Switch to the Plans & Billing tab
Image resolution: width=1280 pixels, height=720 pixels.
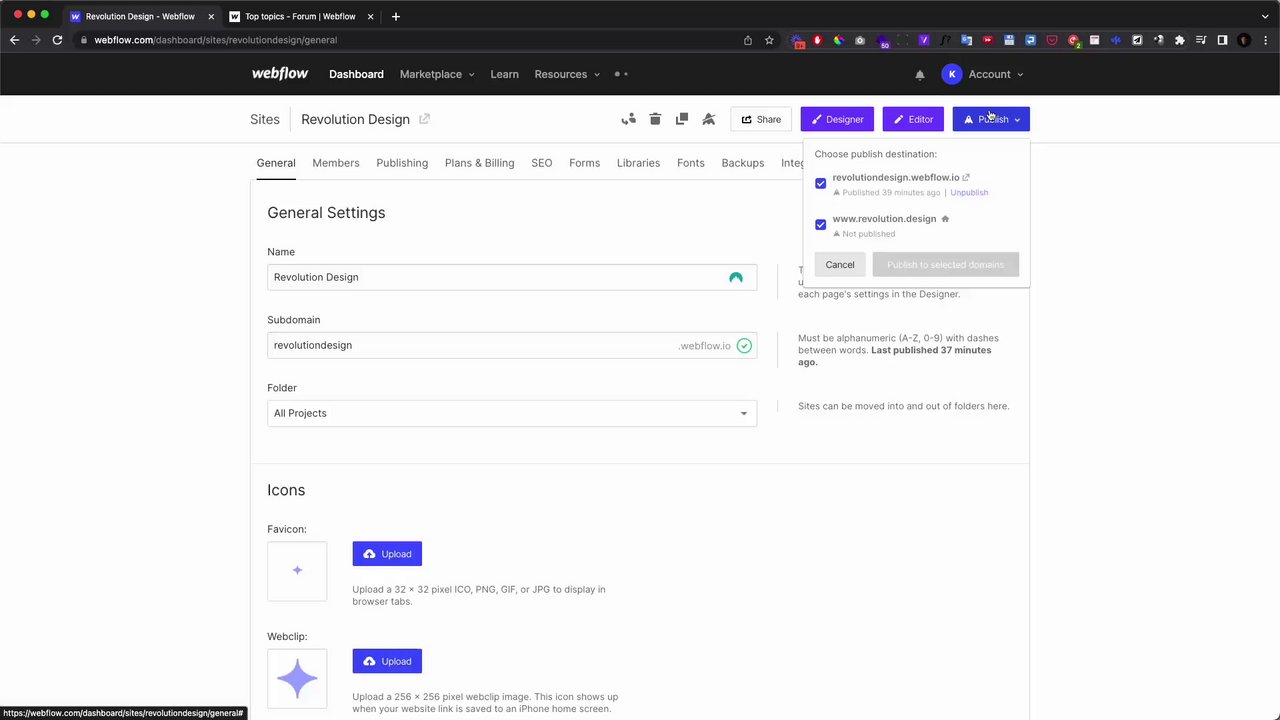[x=480, y=163]
